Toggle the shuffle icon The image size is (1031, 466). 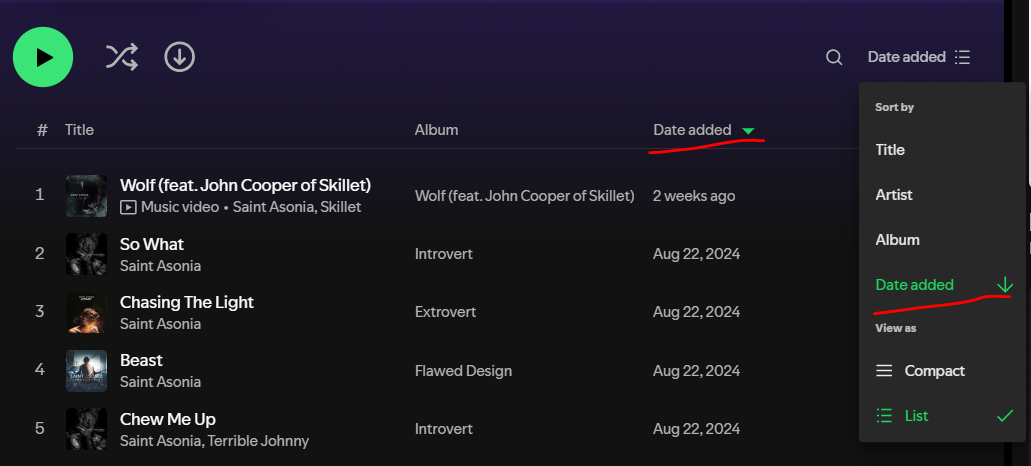pos(122,57)
